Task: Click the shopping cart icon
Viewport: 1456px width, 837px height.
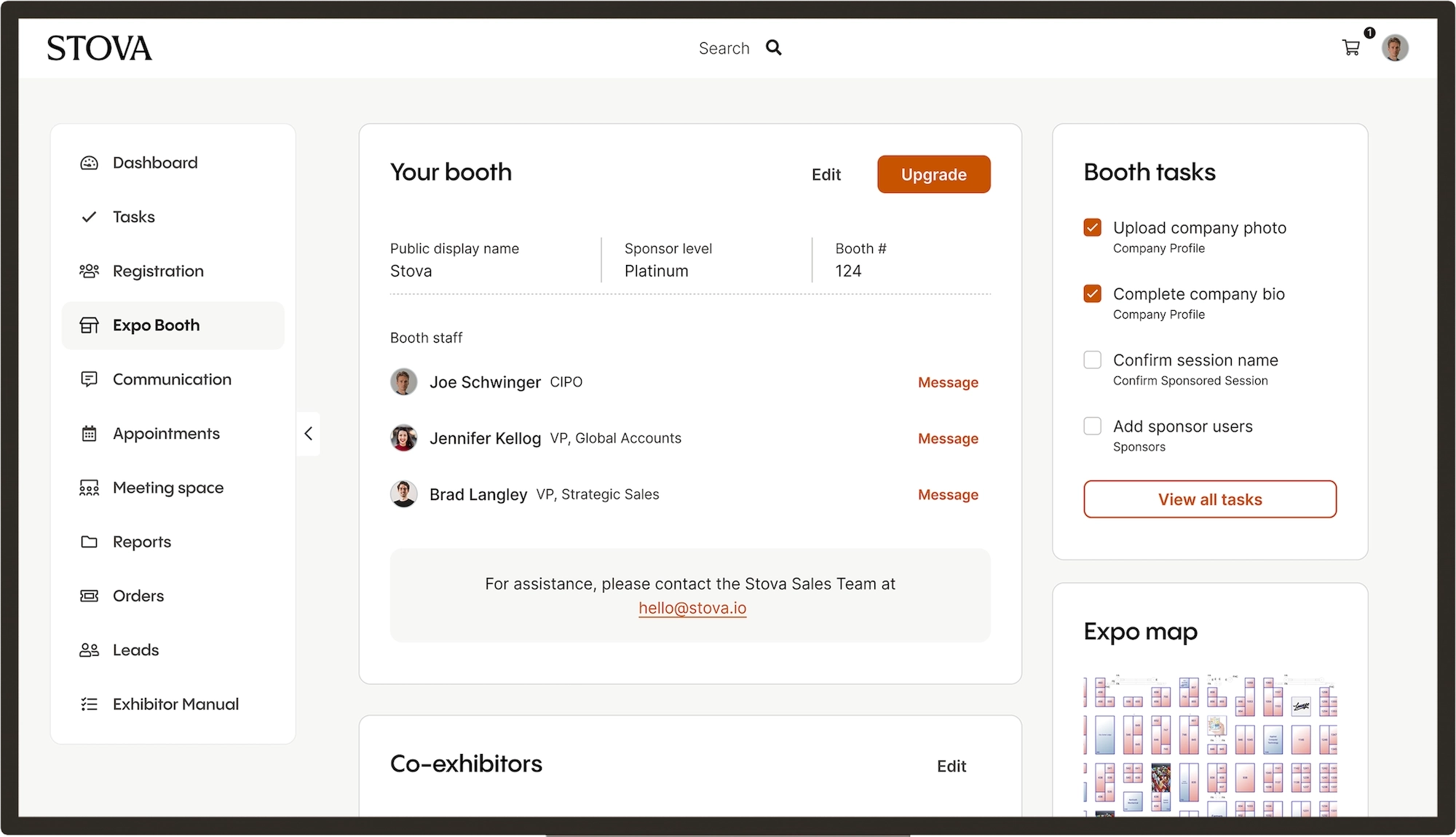Action: [x=1350, y=48]
